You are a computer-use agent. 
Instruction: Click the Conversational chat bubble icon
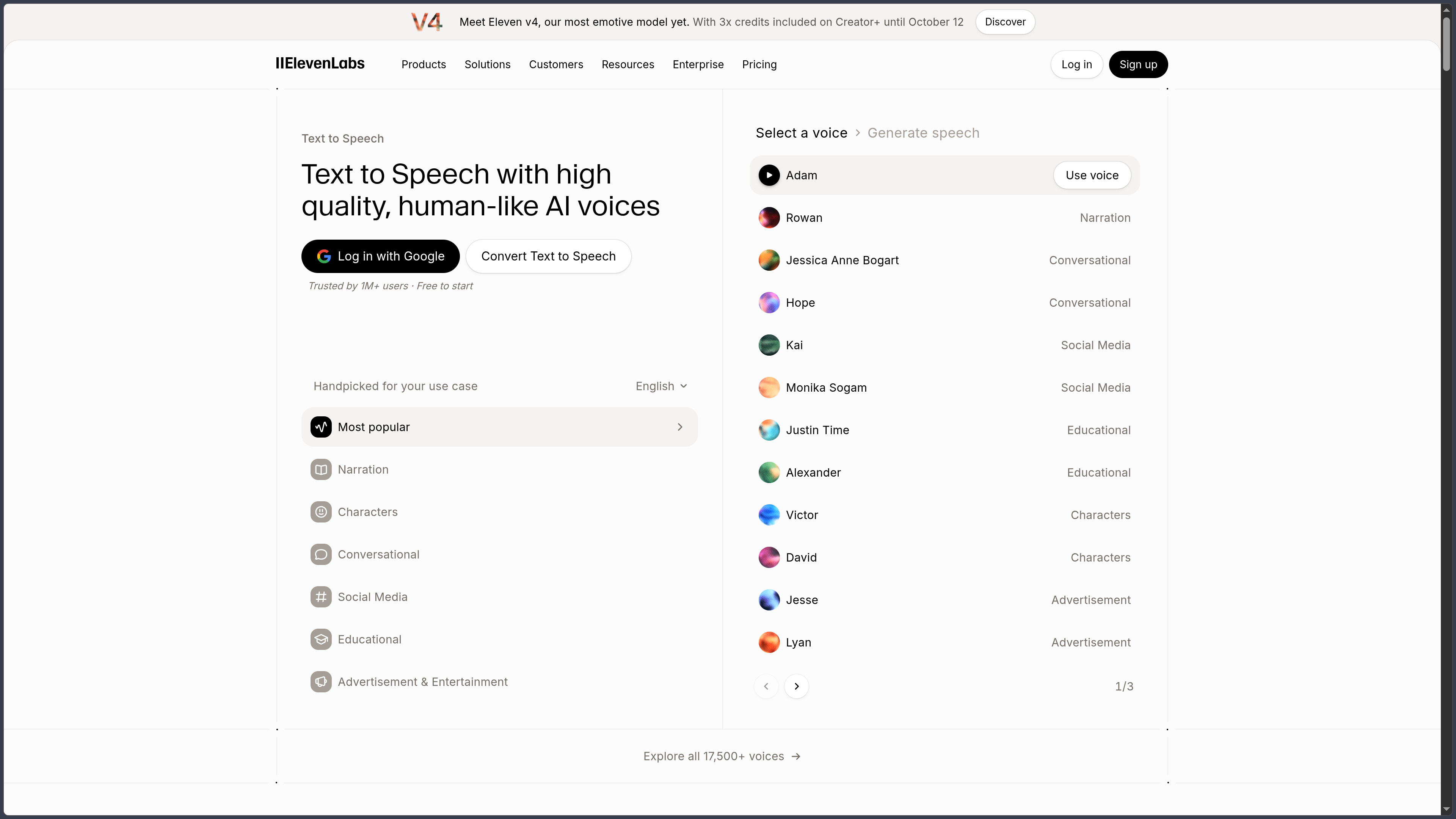321,554
